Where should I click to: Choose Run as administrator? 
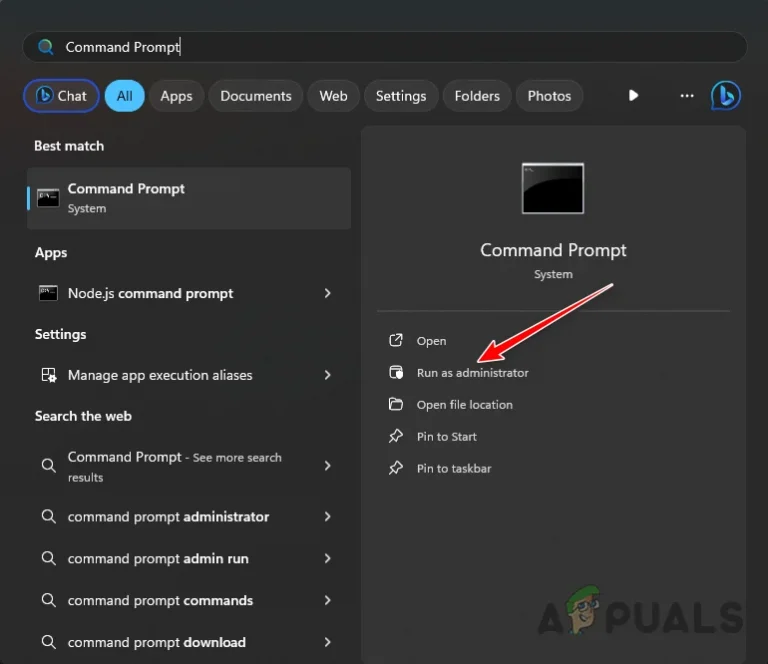tap(472, 373)
